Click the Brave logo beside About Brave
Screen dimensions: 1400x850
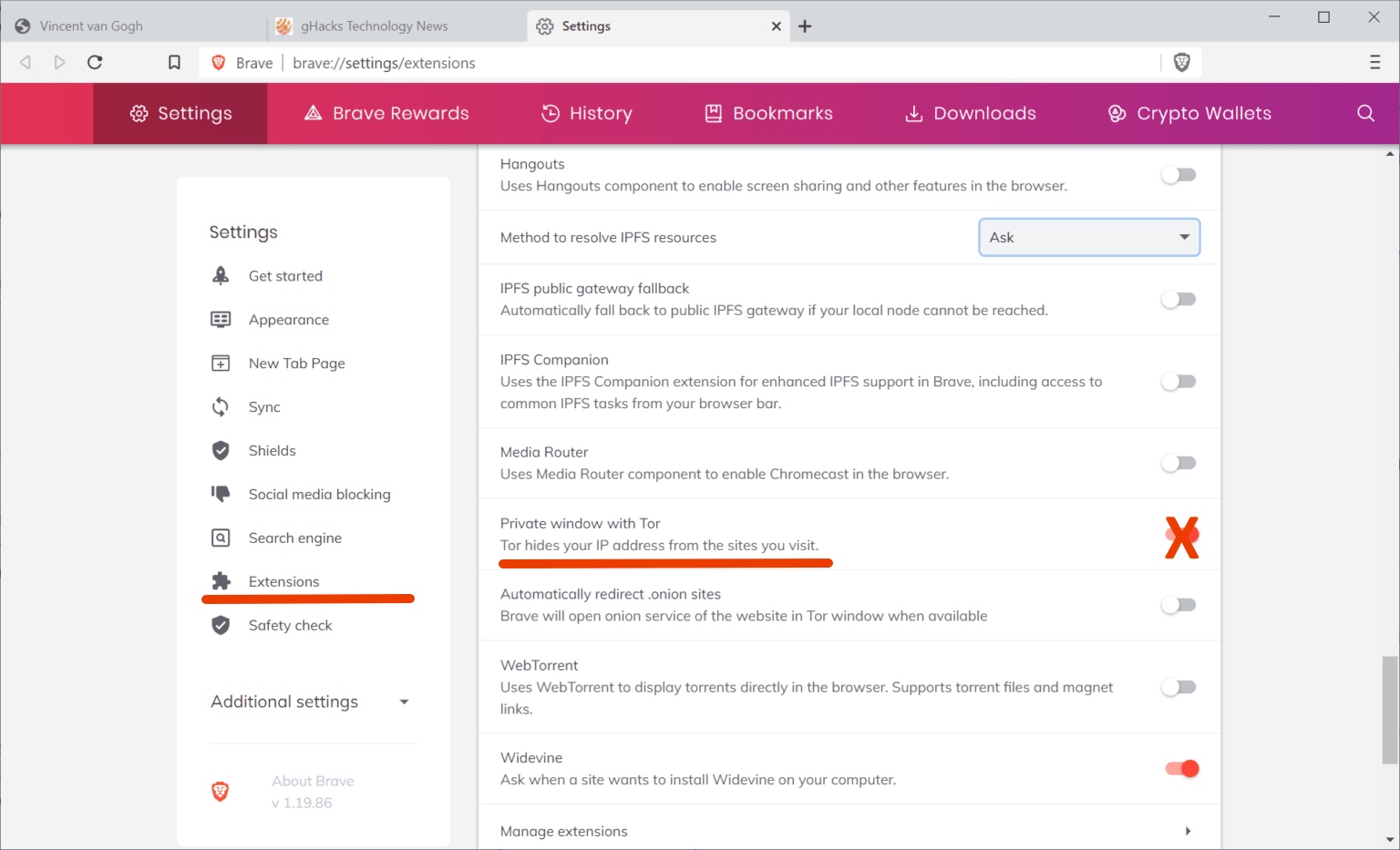(x=220, y=792)
